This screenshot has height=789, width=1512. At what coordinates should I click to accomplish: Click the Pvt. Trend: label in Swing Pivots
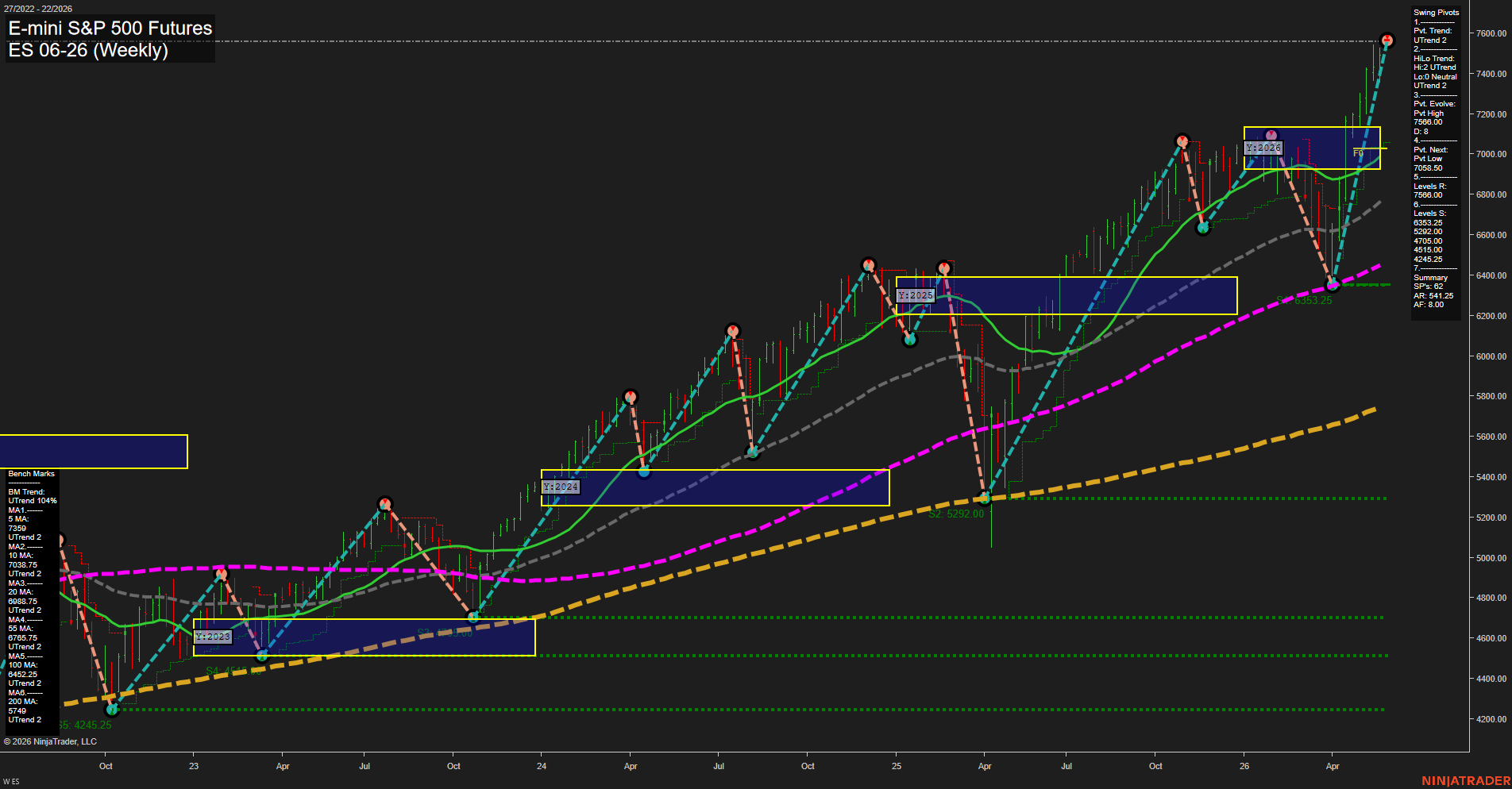click(1433, 31)
